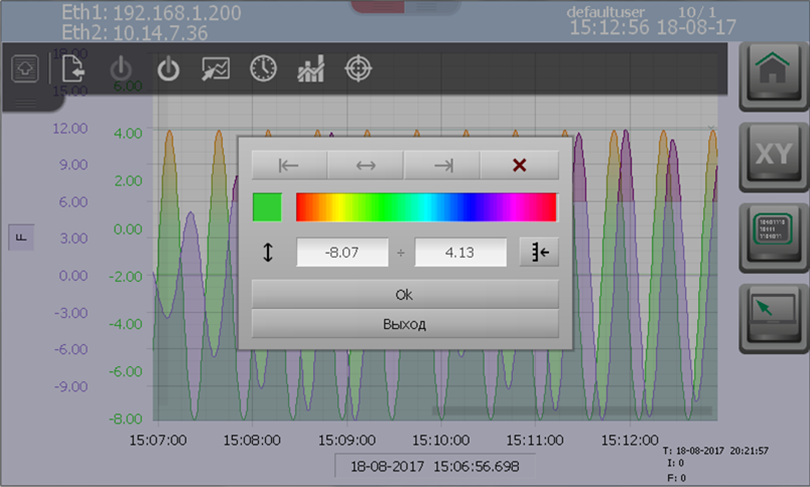Click the horizontal double-arrow fit button
The image size is (810, 487).
[366, 165]
